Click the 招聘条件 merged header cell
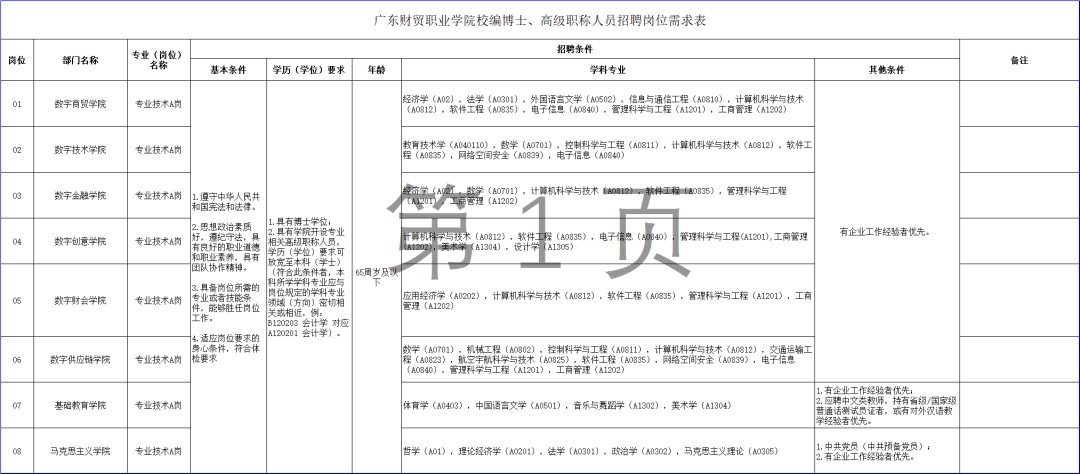This screenshot has width=1080, height=474. pyautogui.click(x=574, y=50)
